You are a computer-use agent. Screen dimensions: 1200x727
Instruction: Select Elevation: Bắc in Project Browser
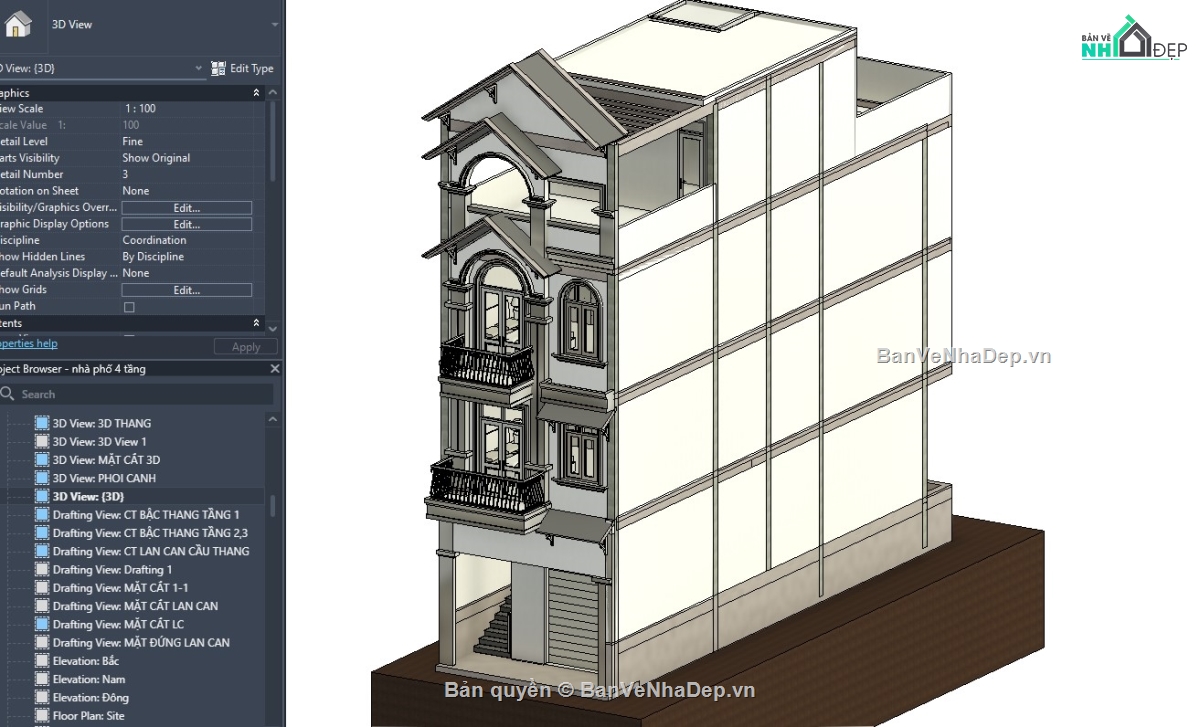85,661
